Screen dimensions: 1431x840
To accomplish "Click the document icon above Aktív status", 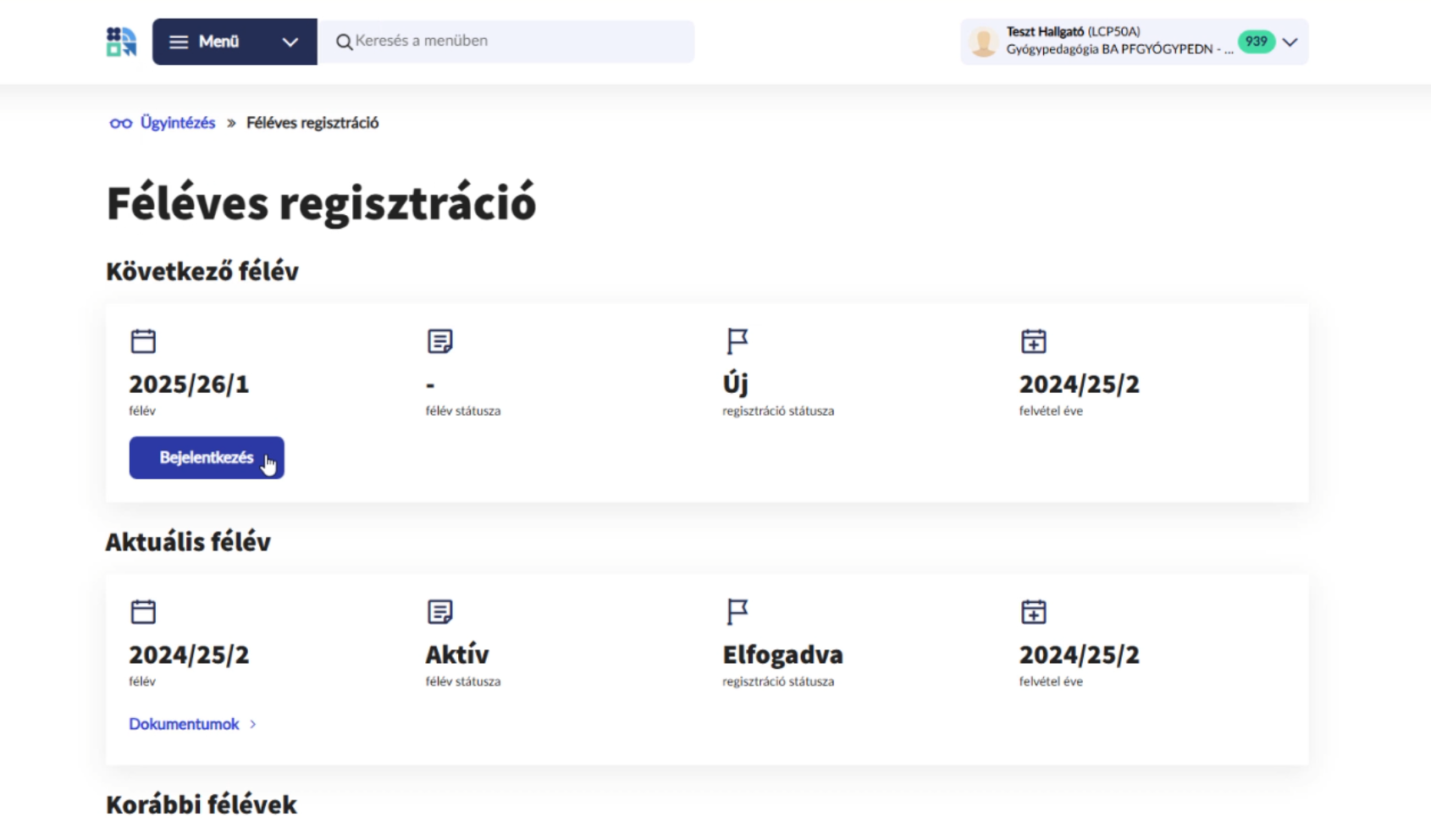I will pyautogui.click(x=439, y=611).
